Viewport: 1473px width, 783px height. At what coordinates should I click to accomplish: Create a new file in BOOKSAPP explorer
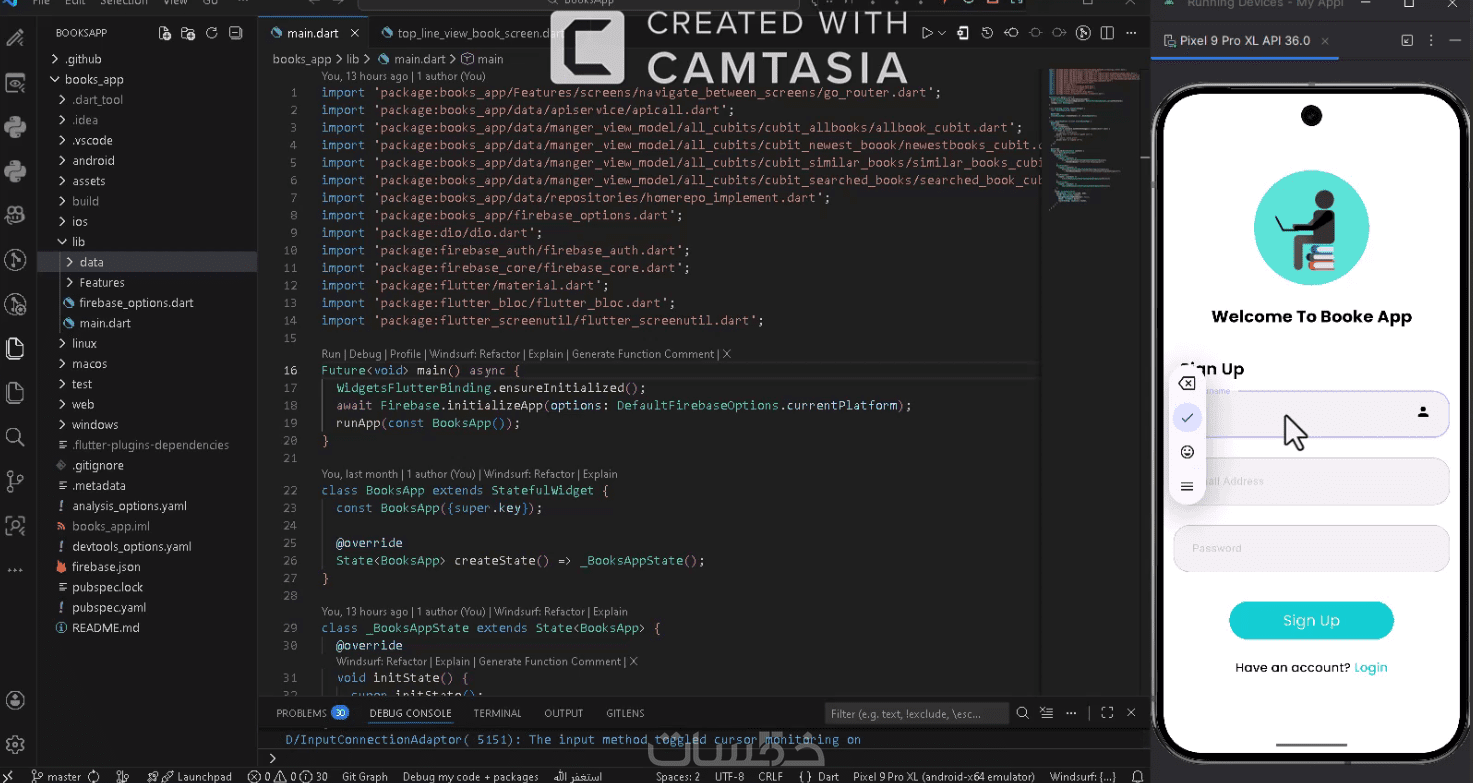165,33
